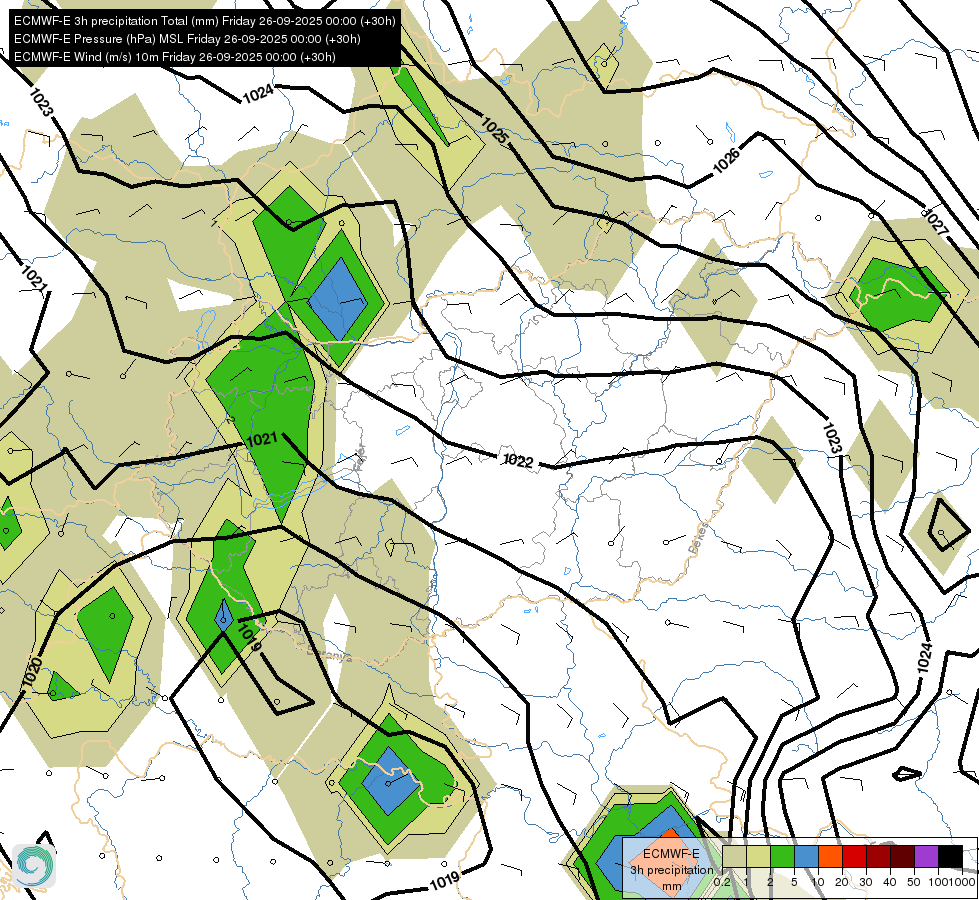Click the swirl weather logo icon
The height and width of the screenshot is (900, 979).
[34, 866]
